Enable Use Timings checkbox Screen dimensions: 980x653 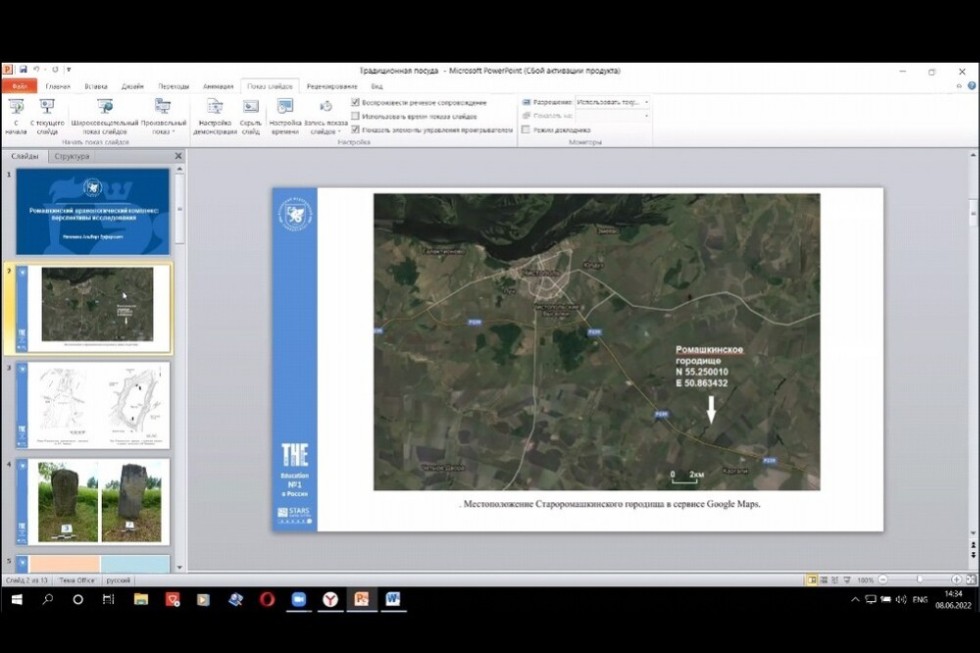click(356, 116)
